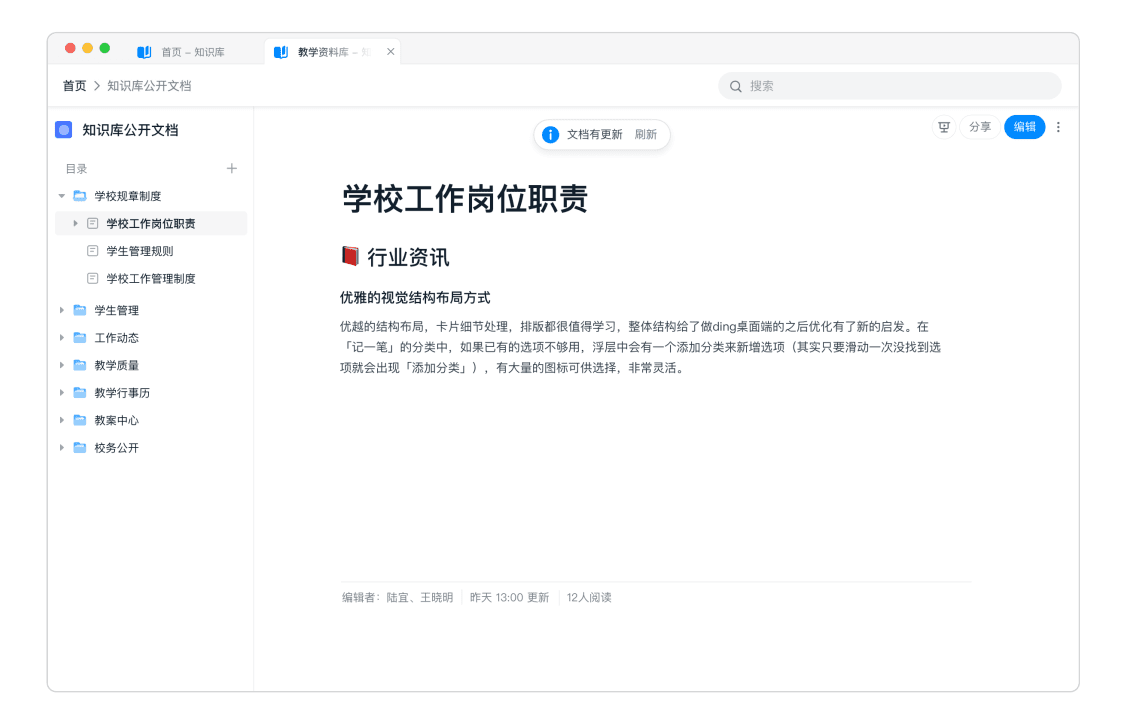Click the green macOS fullscreen button
This screenshot has height=726, width=1125.
[x=105, y=48]
